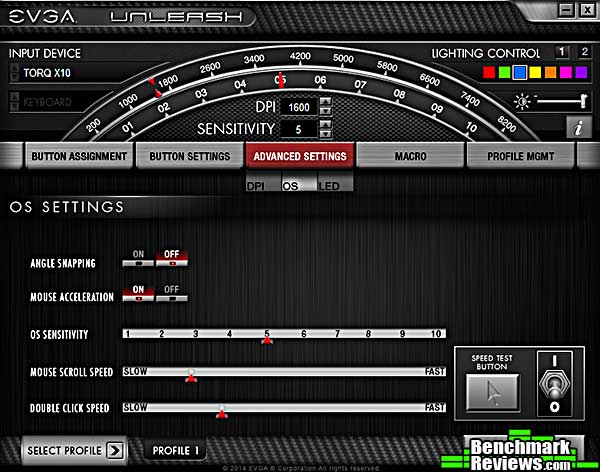This screenshot has height=472, width=600.
Task: Turn Angle Snapping ON
Action: tap(137, 261)
